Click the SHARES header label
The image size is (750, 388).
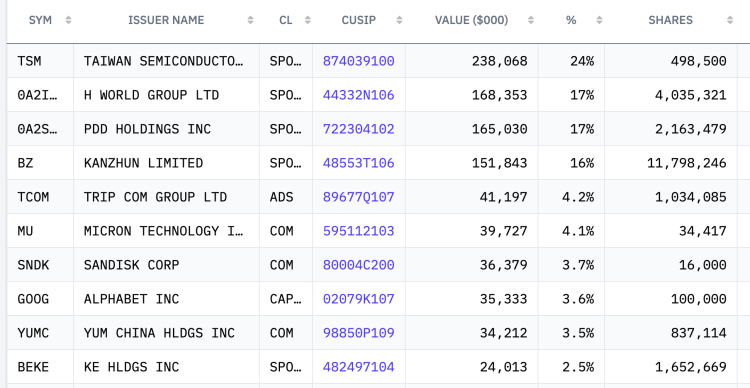(670, 20)
